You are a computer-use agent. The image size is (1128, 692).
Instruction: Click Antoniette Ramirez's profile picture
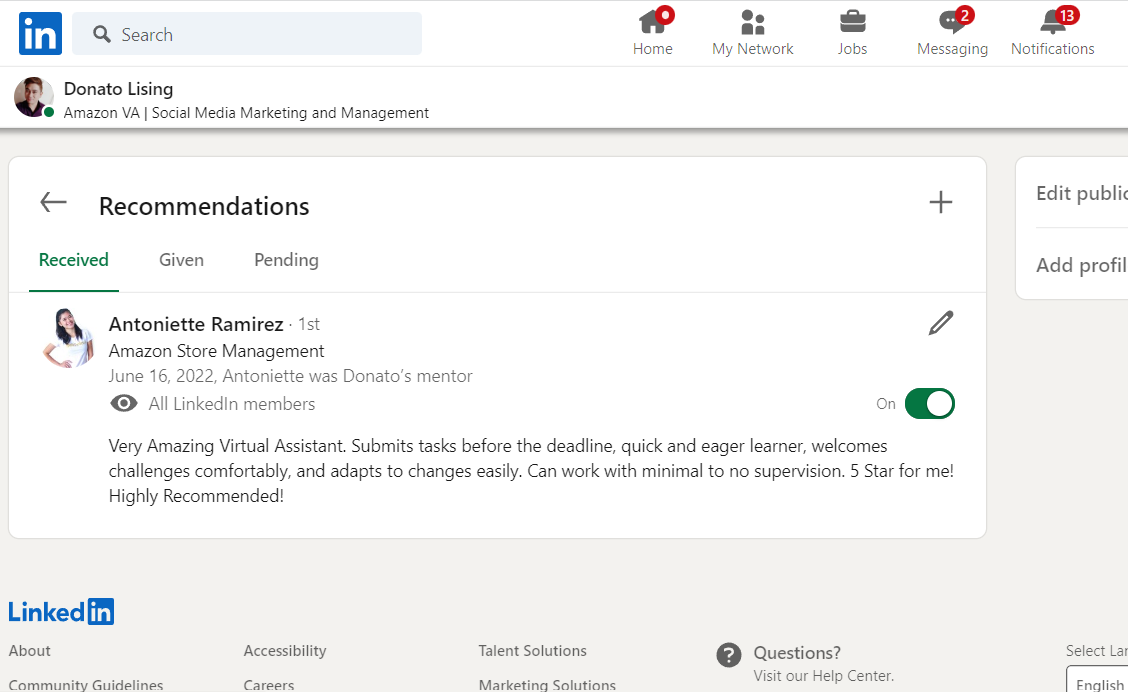pos(69,338)
